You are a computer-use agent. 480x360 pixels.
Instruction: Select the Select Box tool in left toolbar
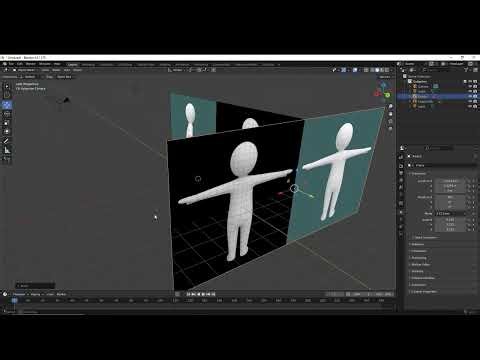point(7,86)
